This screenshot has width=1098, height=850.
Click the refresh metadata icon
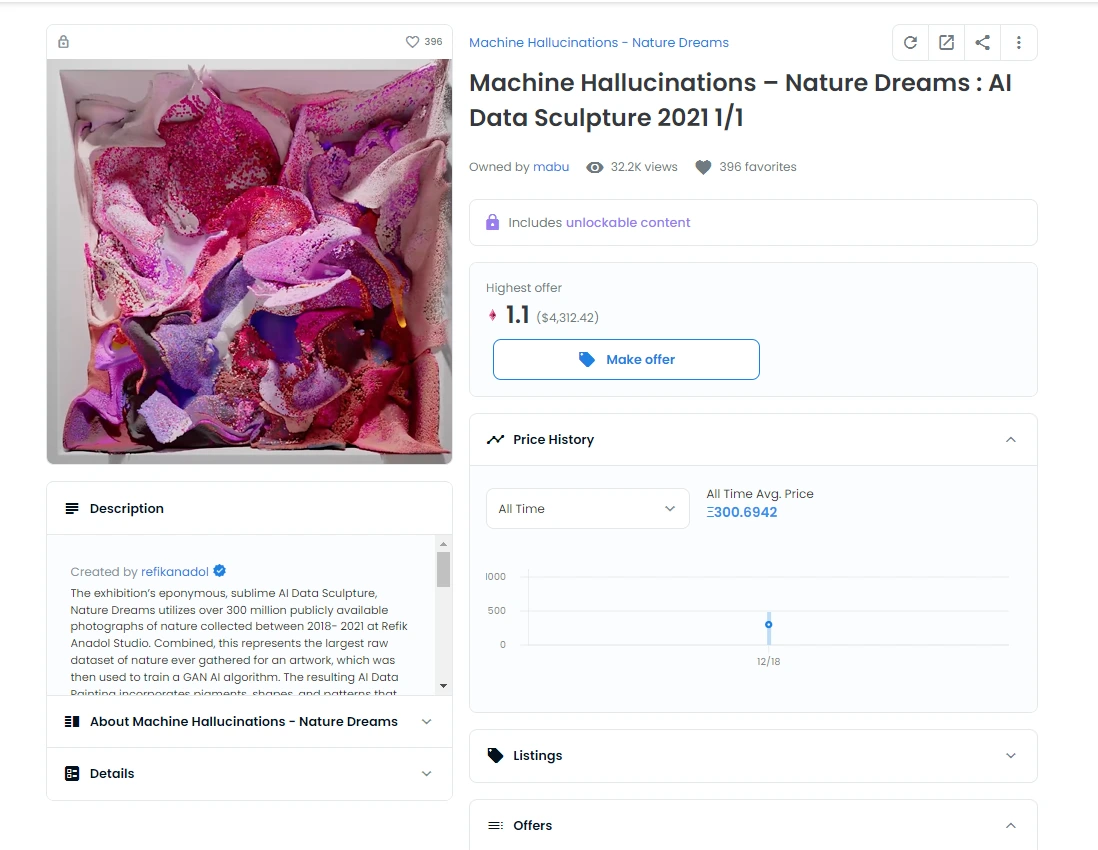coord(910,43)
